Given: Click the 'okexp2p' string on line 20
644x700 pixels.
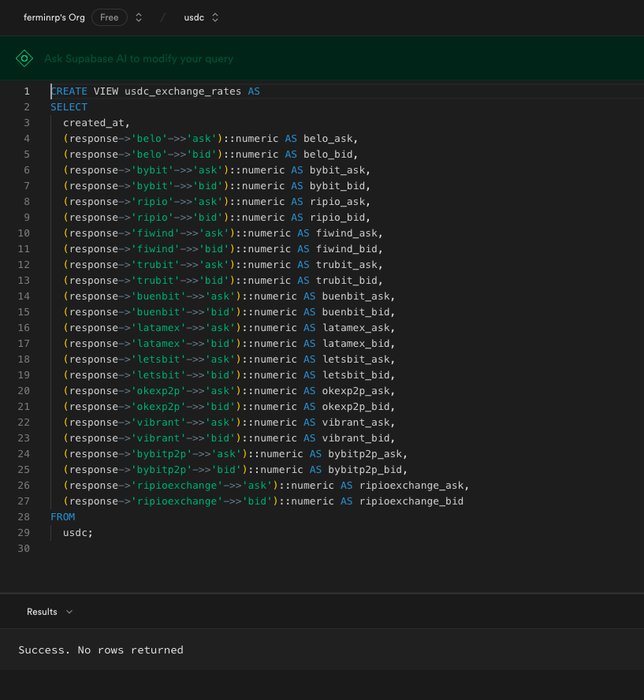Looking at the screenshot, I should pos(158,391).
